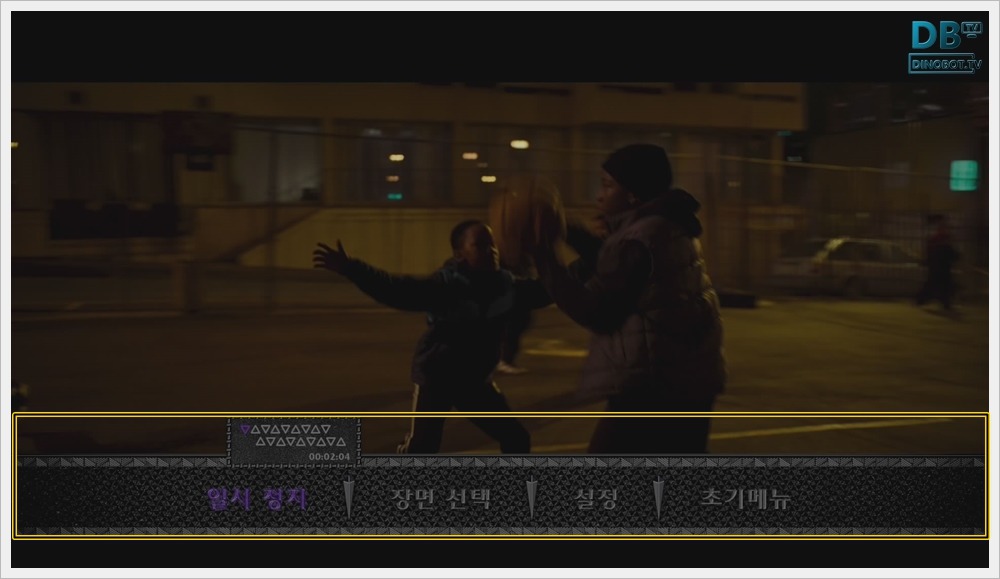
Task: Go to 초기메뉴 top menu
Action: point(746,498)
